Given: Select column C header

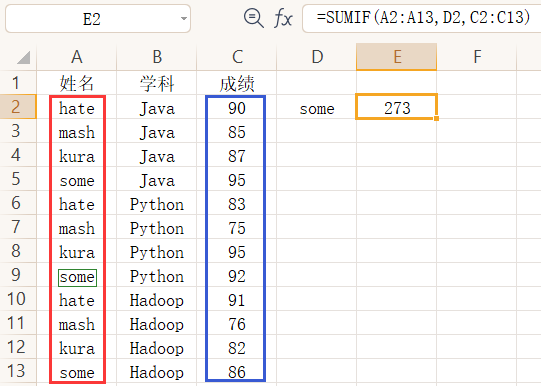Looking at the screenshot, I should [x=237, y=57].
